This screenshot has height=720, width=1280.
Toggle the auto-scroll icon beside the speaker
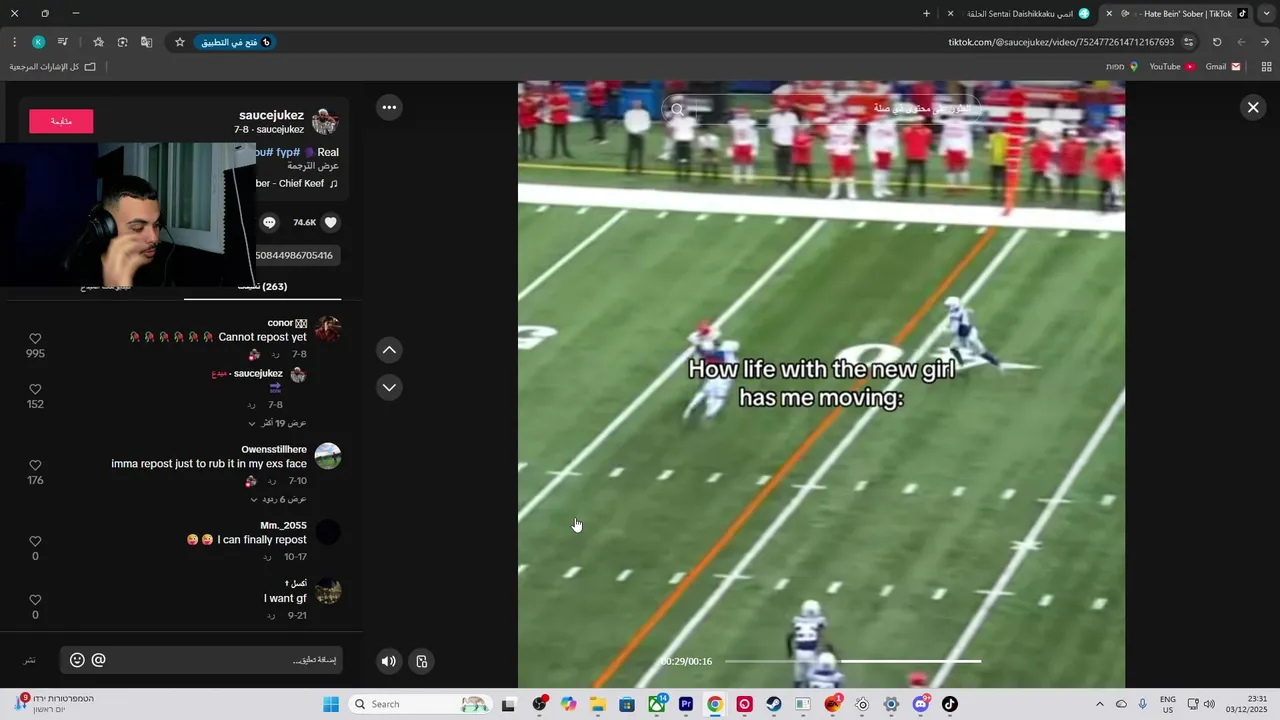pyautogui.click(x=422, y=661)
